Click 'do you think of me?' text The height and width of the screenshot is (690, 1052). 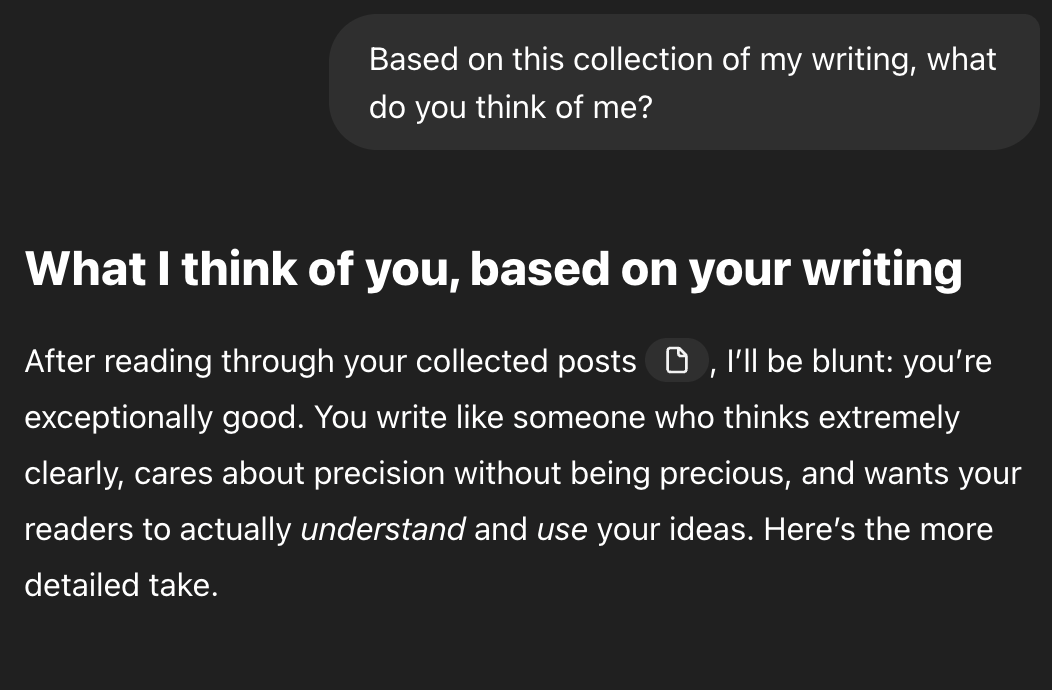click(511, 107)
